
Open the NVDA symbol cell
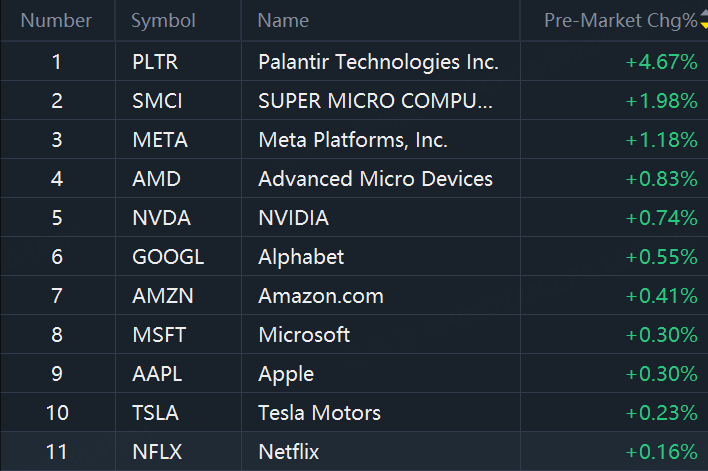tap(161, 218)
